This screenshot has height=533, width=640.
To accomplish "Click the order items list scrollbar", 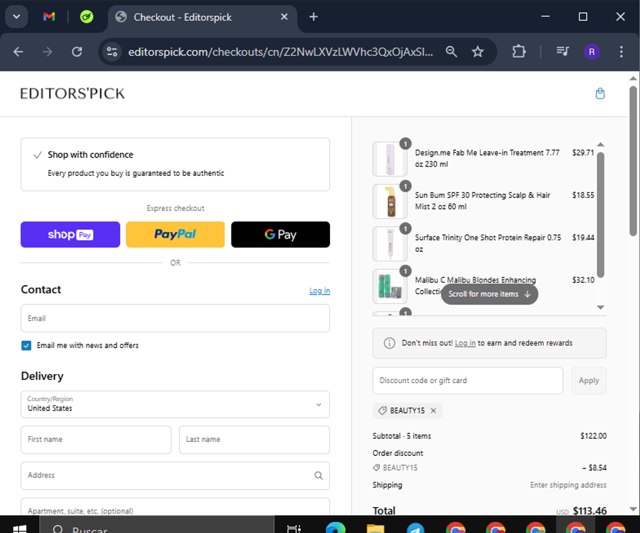I will coord(600,214).
